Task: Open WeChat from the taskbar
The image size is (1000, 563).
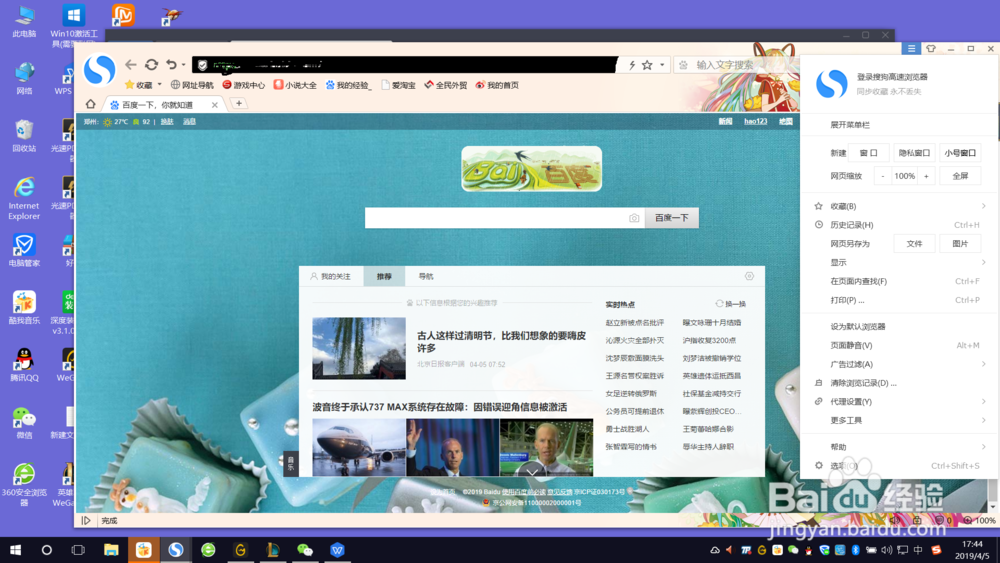Action: coord(305,550)
